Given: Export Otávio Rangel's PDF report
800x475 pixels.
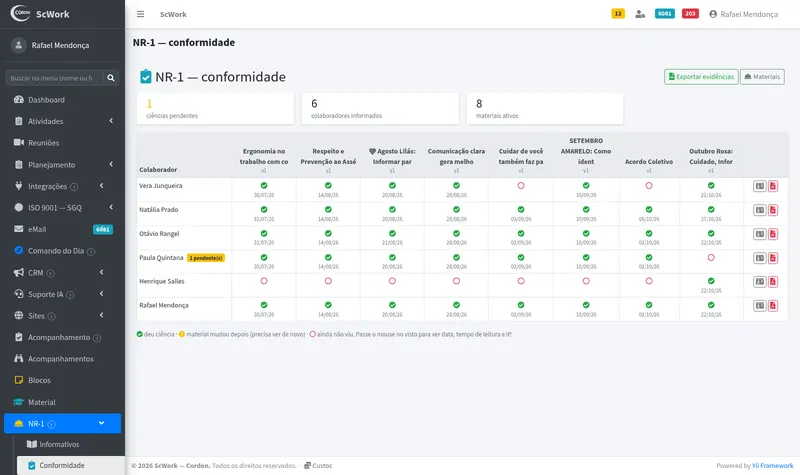Looking at the screenshot, I should pyautogui.click(x=773, y=234).
